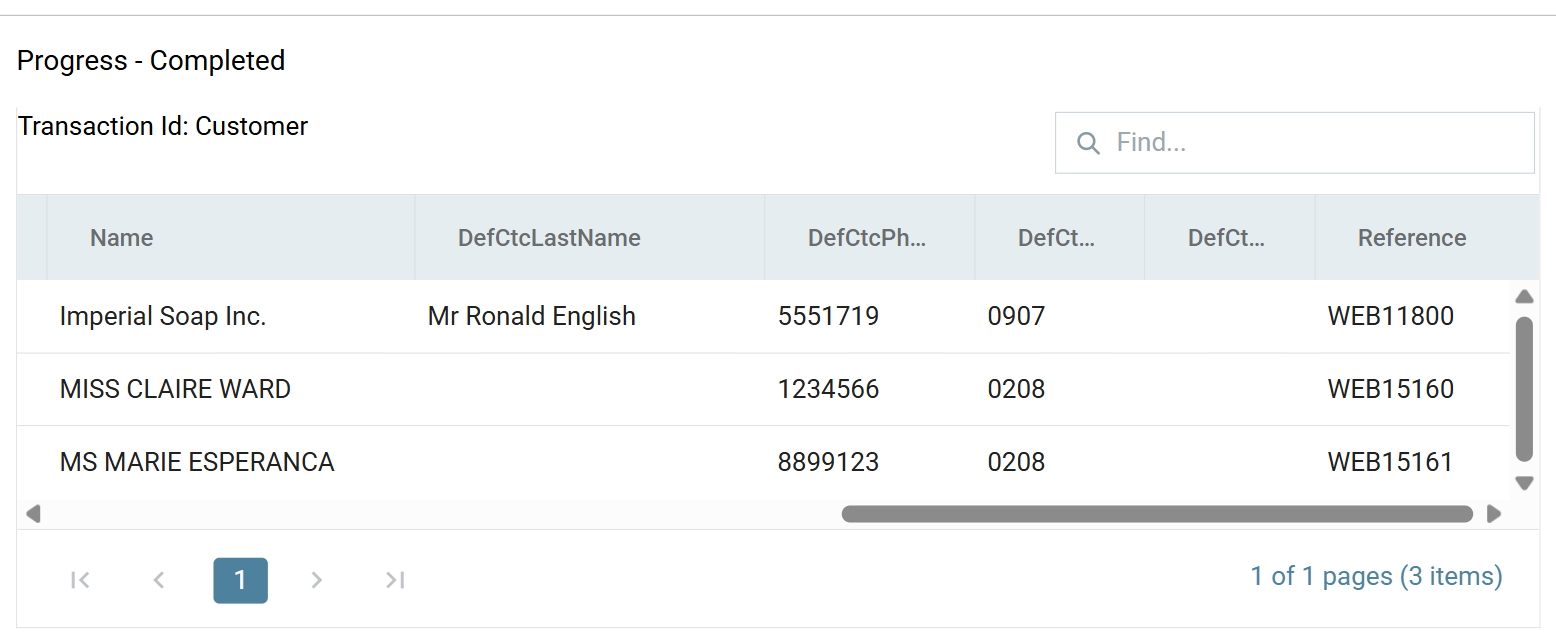The width and height of the screenshot is (1556, 642).
Task: Go to last page pager icon
Action: (395, 580)
